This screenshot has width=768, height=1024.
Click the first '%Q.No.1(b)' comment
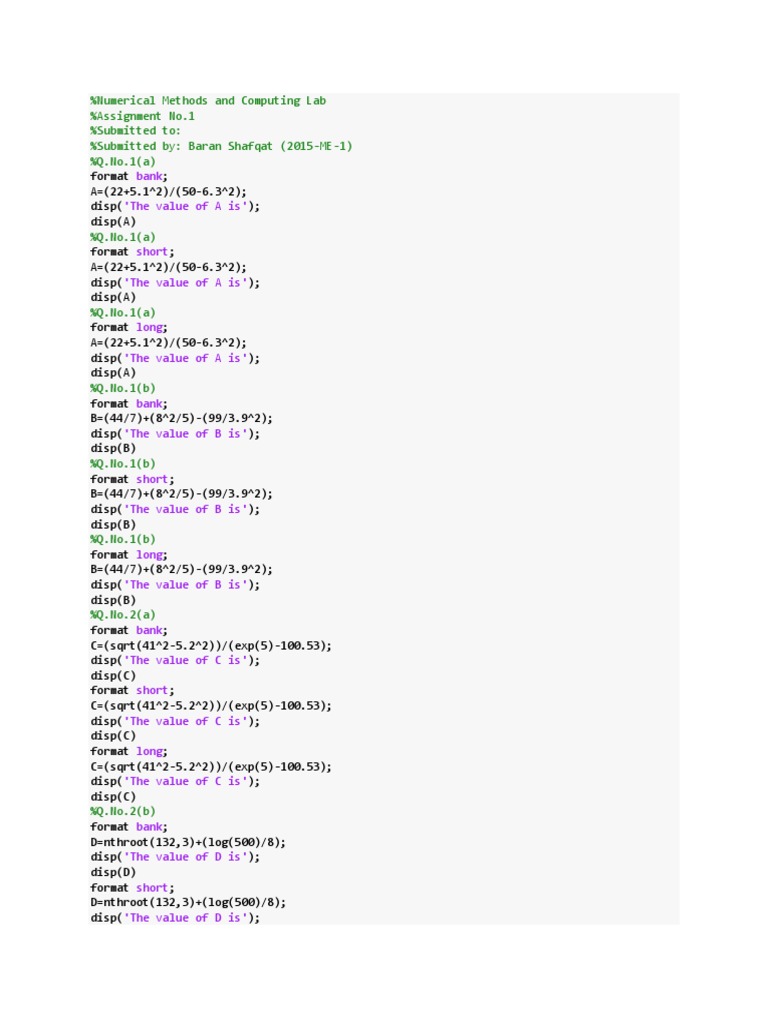click(123, 388)
